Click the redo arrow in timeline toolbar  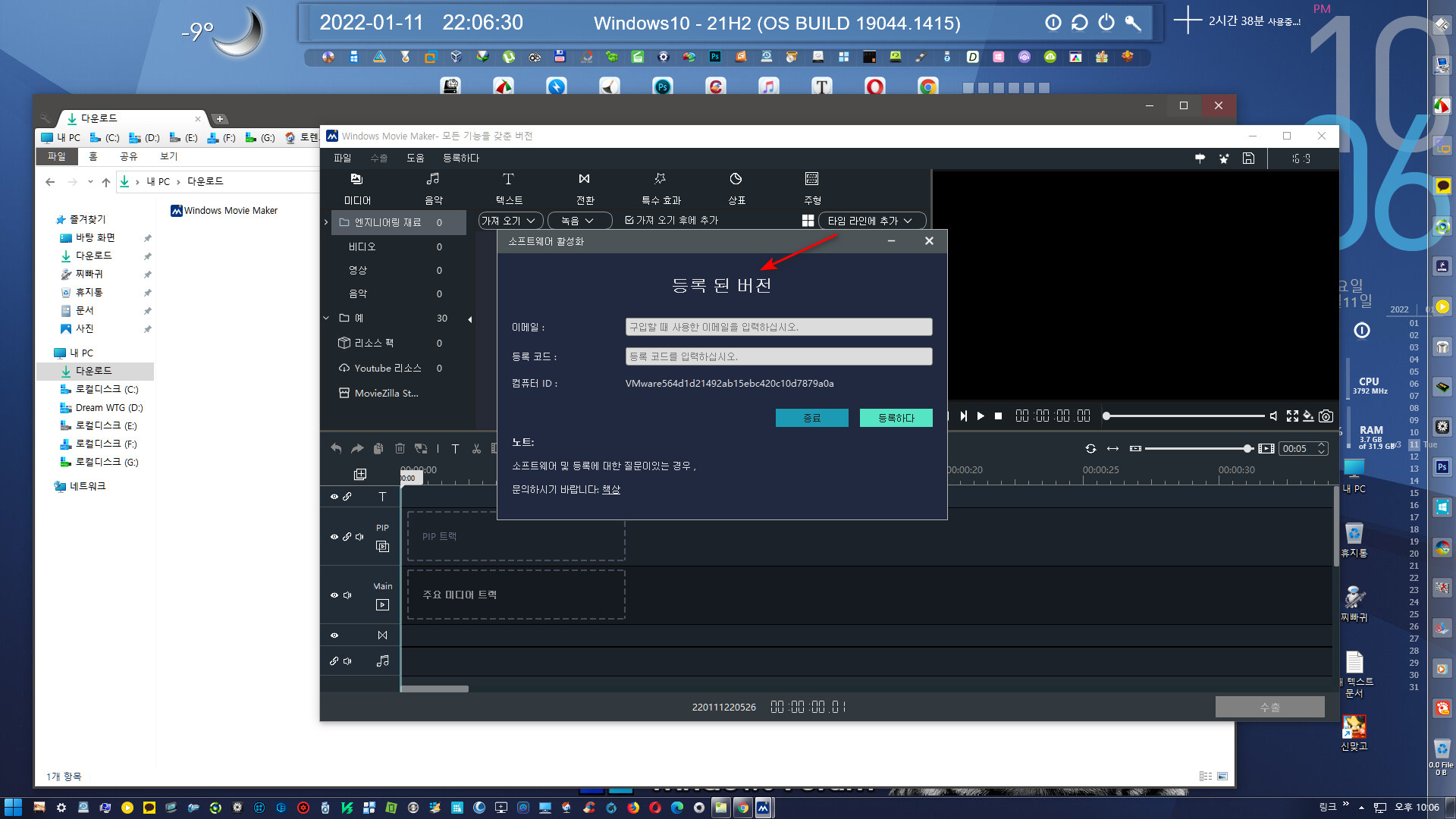tap(357, 449)
